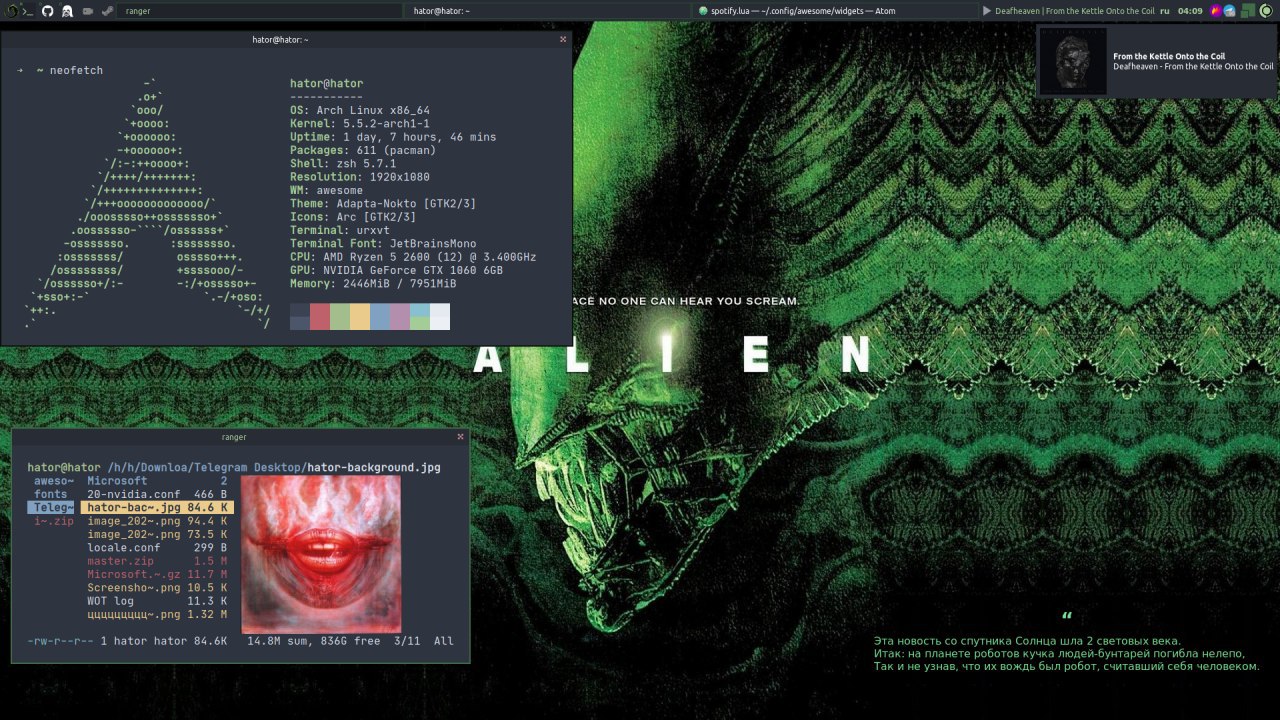Select the red 'i~.zip' entry in ranger's left column
The height and width of the screenshot is (720, 1280).
(x=54, y=521)
